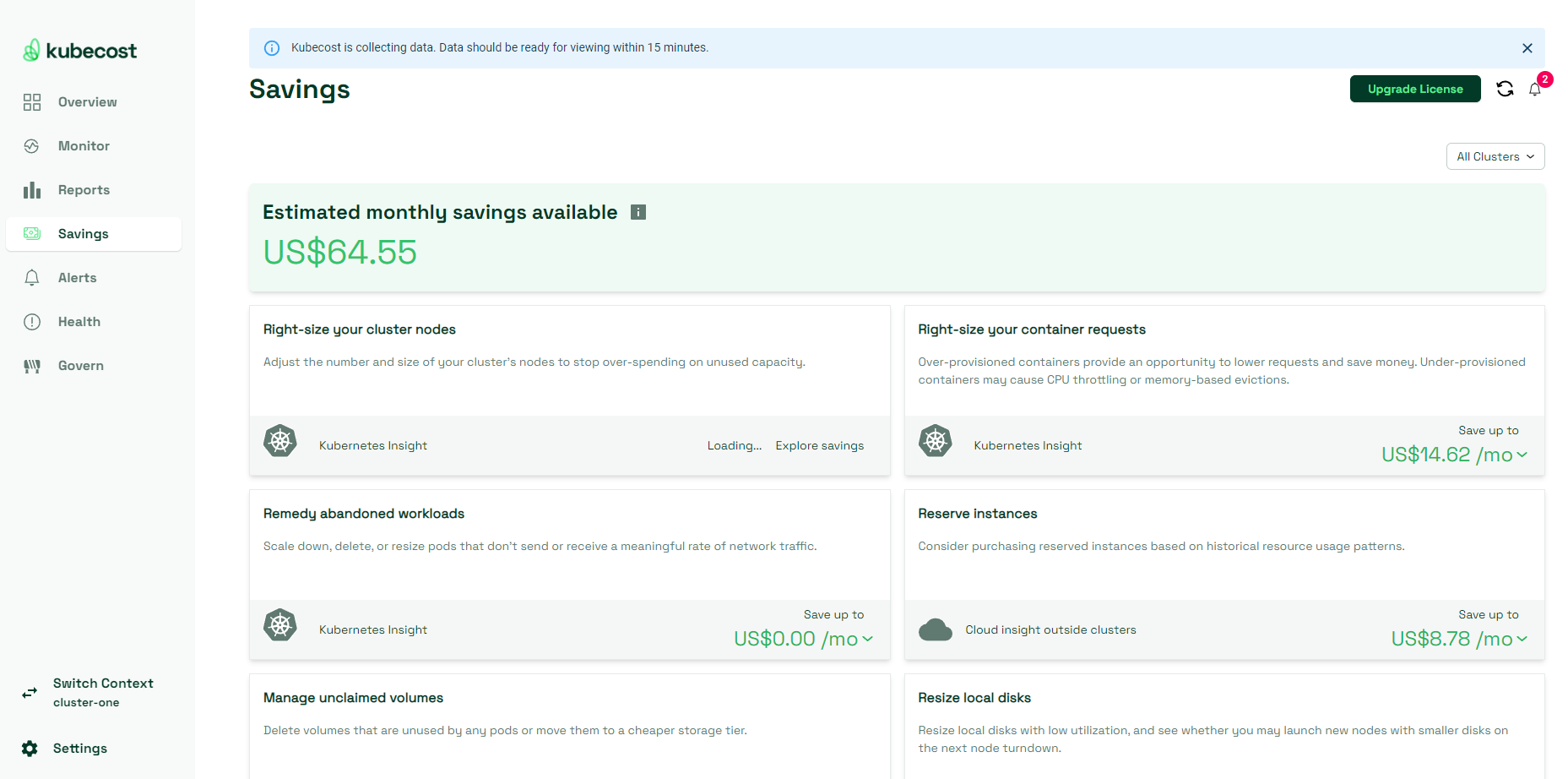Screen dimensions: 1568x779
Task: Click info icon beside Estimated monthly savings
Action: click(x=638, y=212)
